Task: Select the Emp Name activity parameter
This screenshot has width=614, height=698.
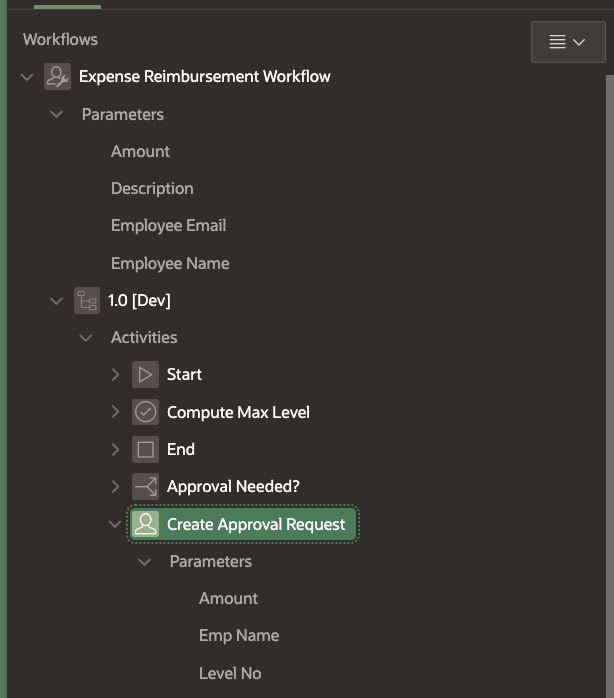Action: click(239, 636)
